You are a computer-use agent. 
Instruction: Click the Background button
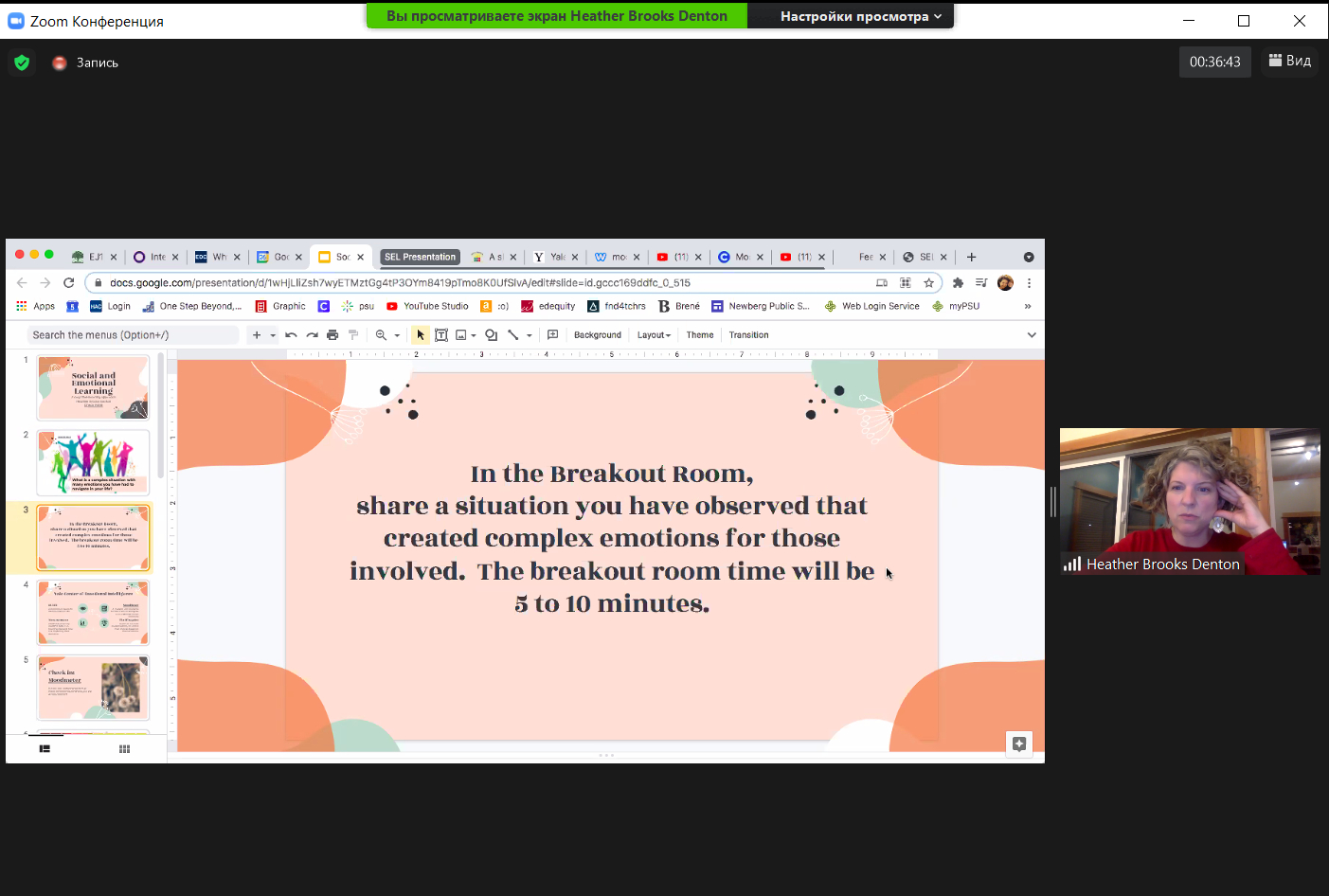tap(597, 335)
